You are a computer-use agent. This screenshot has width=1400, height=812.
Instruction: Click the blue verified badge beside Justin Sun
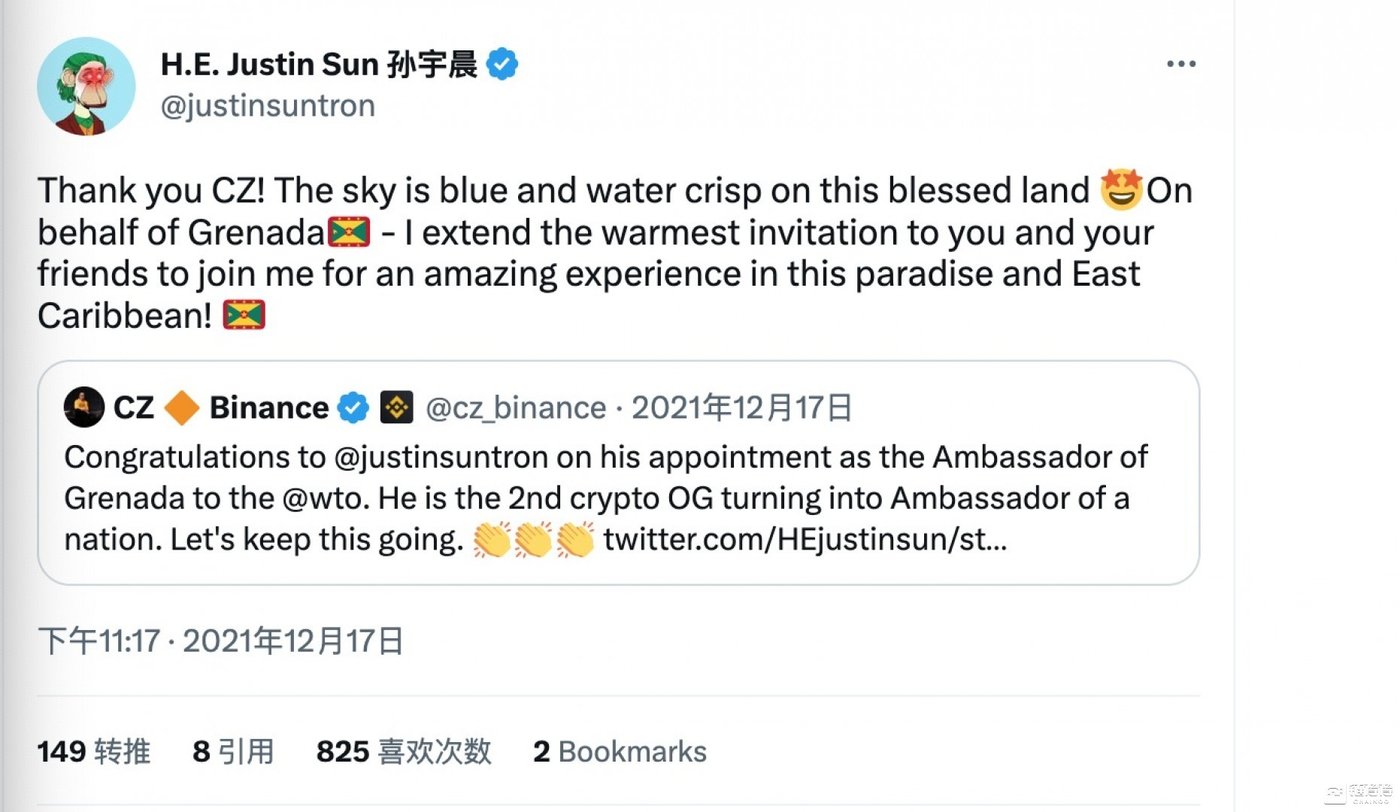502,66
